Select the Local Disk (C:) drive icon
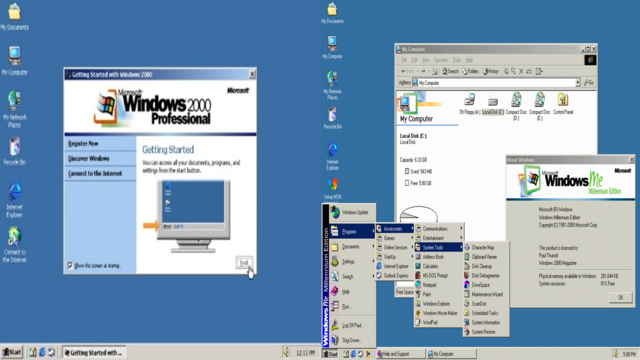 point(493,105)
